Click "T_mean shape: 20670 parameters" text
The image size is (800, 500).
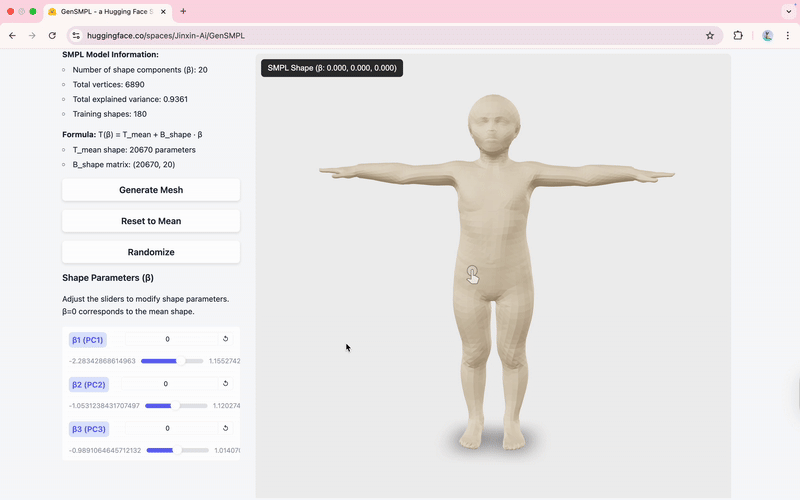click(x=134, y=150)
